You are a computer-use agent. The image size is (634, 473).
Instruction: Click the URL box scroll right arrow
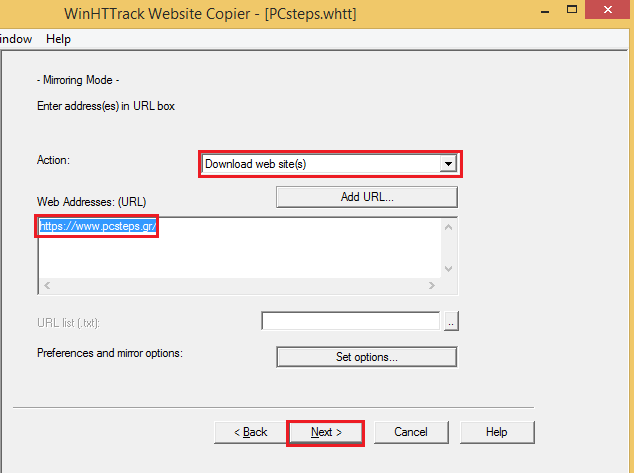[432, 285]
